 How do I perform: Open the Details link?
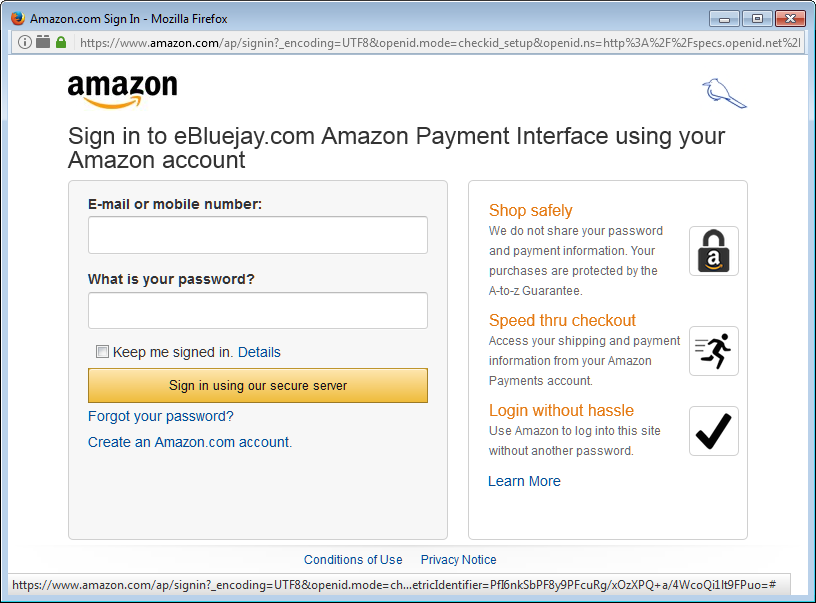tap(259, 352)
